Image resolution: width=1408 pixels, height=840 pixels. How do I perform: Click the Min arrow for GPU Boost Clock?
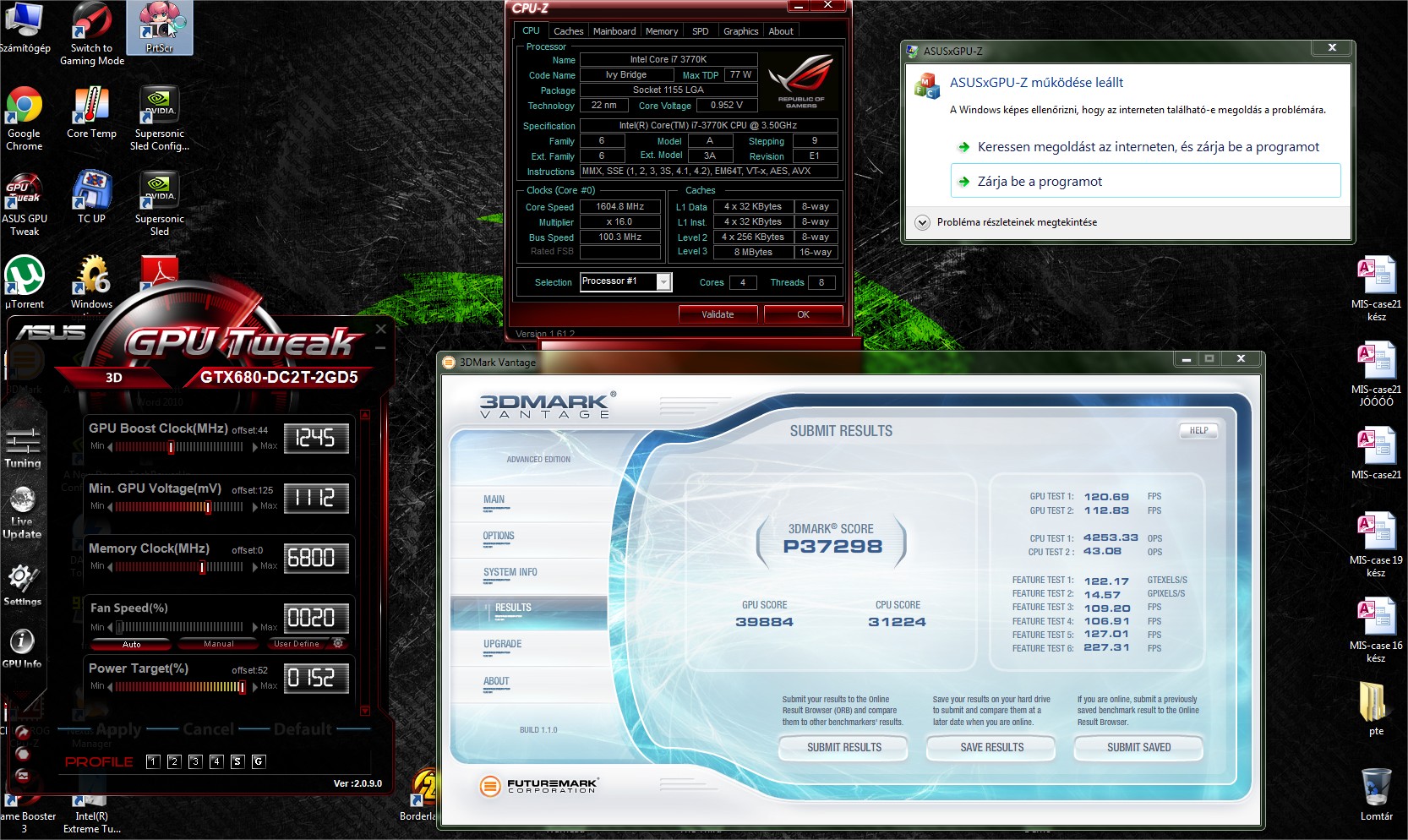pyautogui.click(x=110, y=446)
